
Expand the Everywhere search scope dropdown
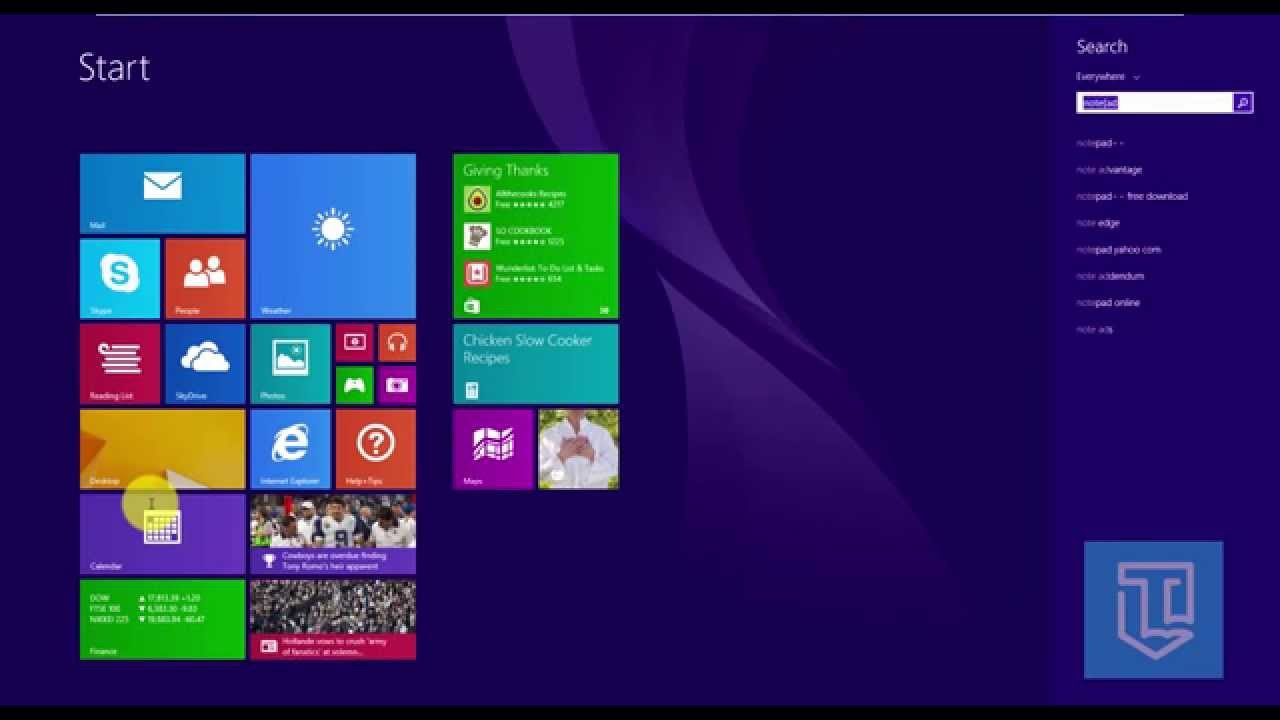coord(1108,76)
